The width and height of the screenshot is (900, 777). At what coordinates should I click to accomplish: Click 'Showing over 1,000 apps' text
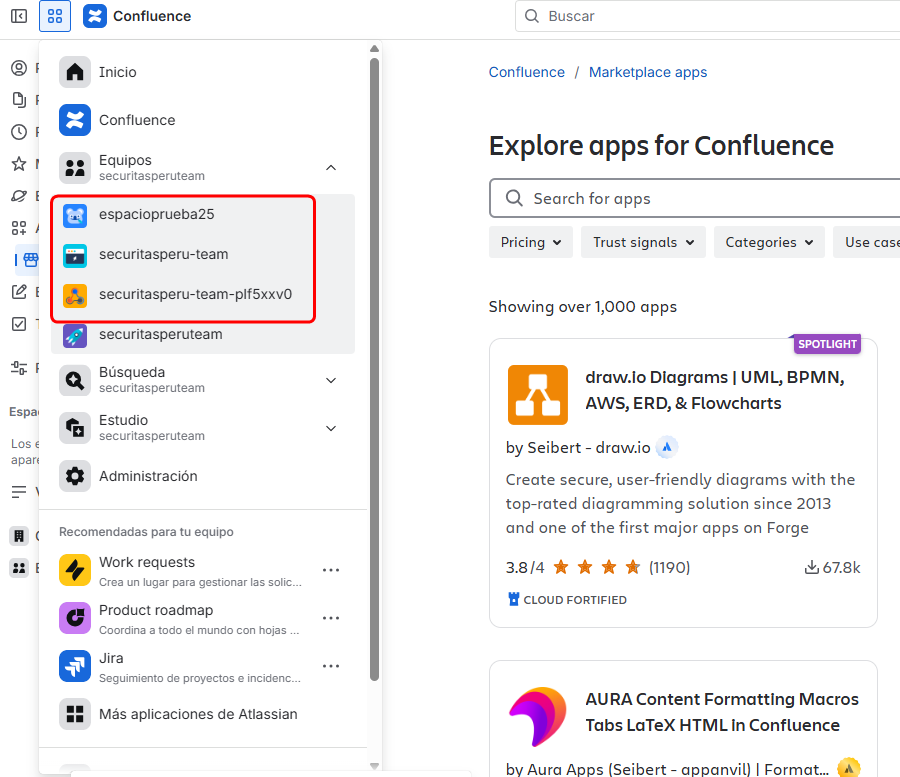pos(583,307)
